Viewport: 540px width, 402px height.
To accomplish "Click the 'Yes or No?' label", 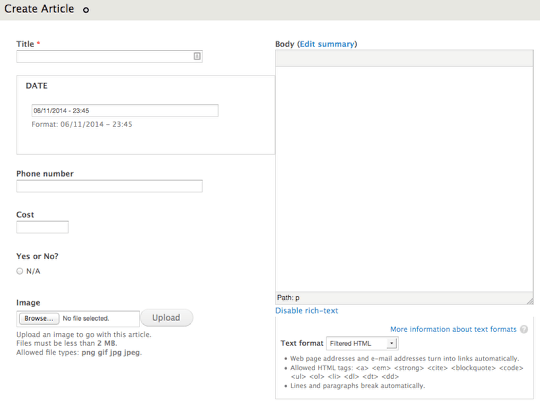I will (x=37, y=256).
